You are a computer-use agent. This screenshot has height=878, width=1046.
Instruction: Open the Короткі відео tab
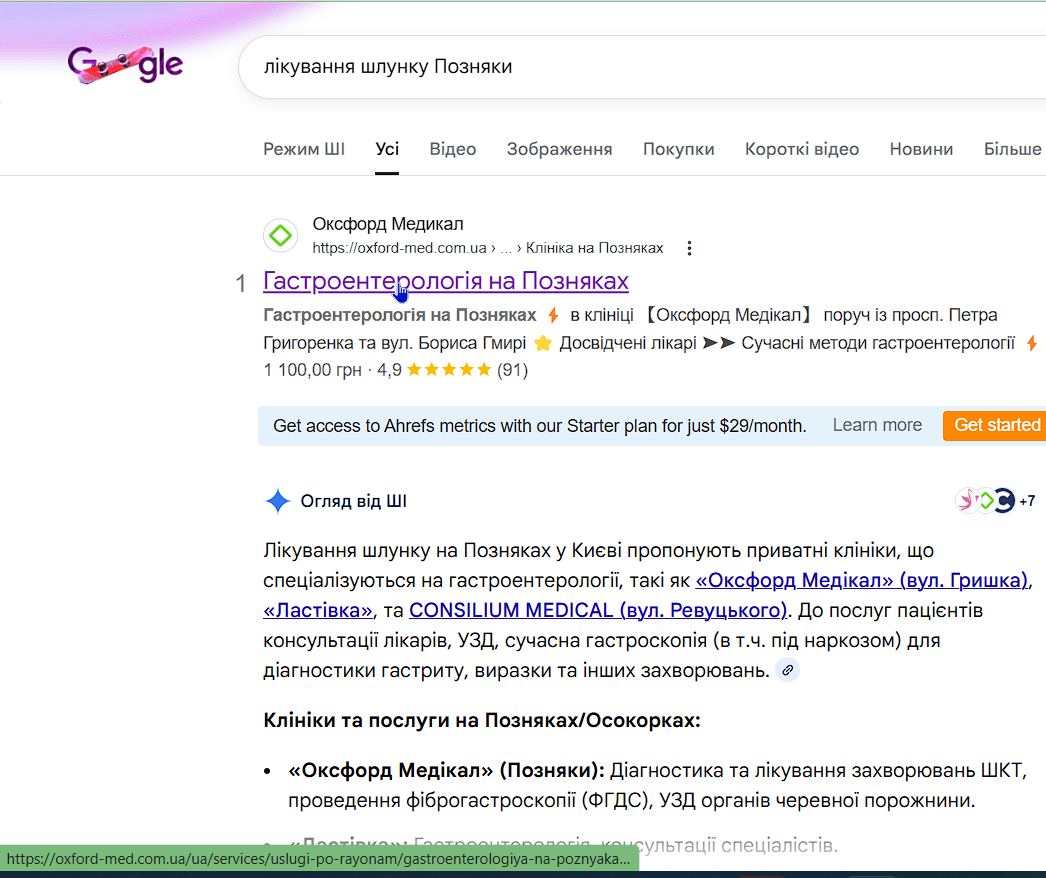(x=802, y=149)
